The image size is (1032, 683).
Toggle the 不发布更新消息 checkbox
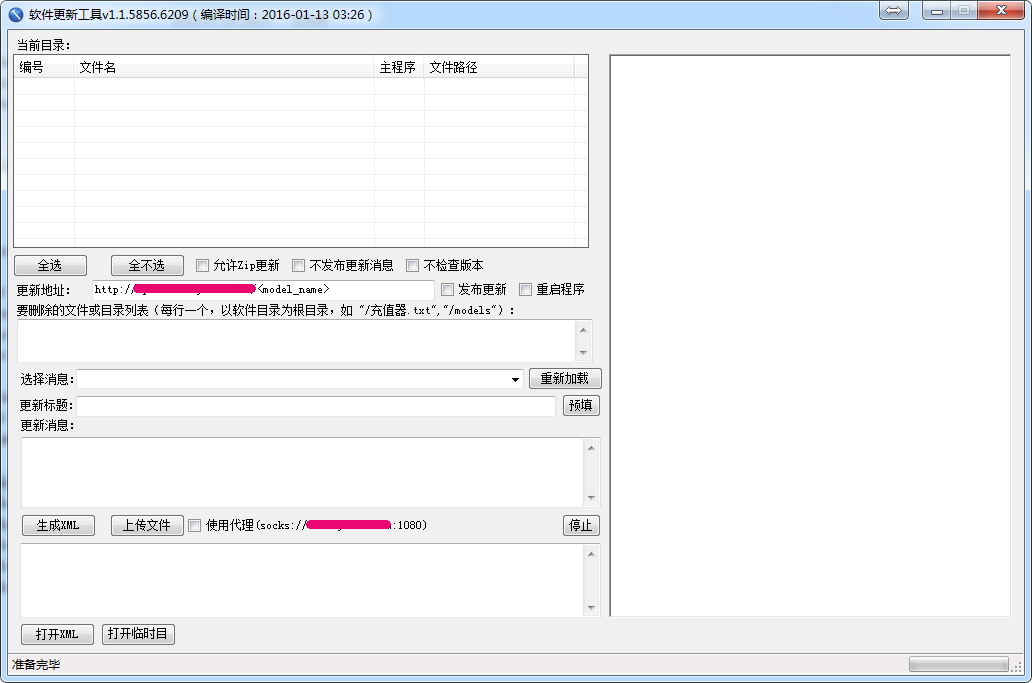(299, 266)
